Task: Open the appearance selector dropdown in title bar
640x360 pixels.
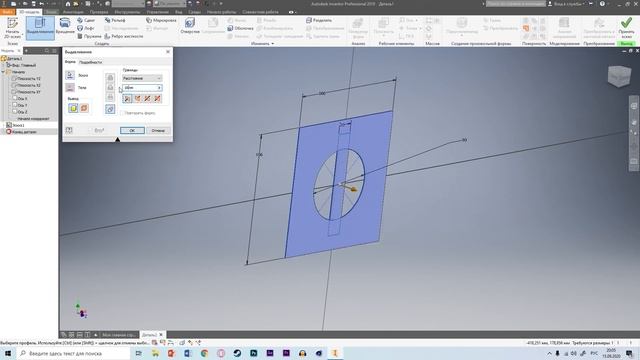Action: [170, 4]
